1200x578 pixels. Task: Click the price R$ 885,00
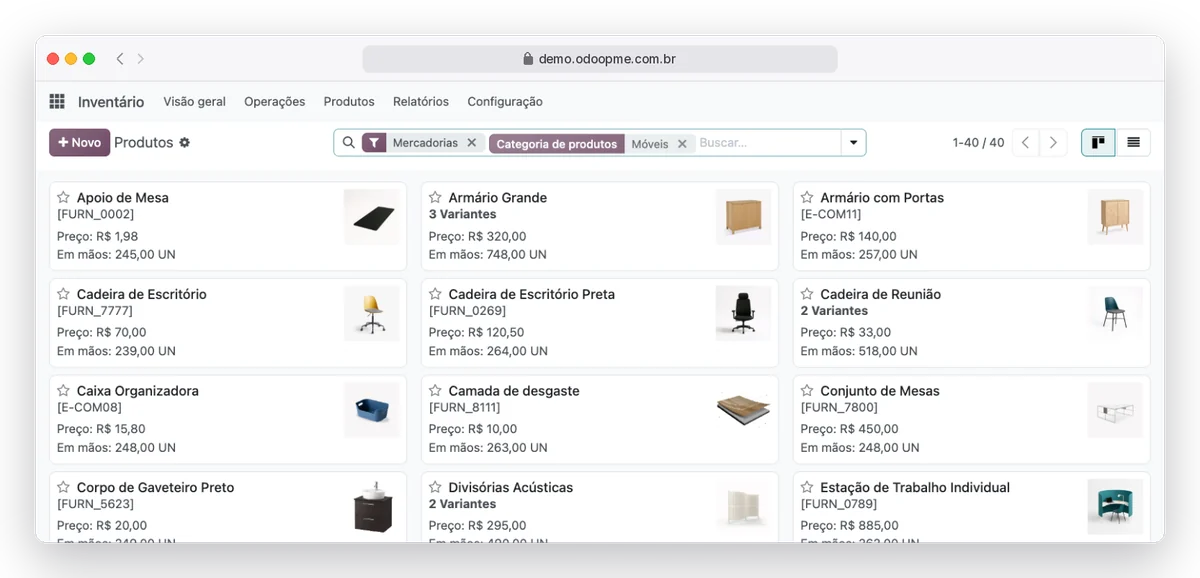click(868, 526)
